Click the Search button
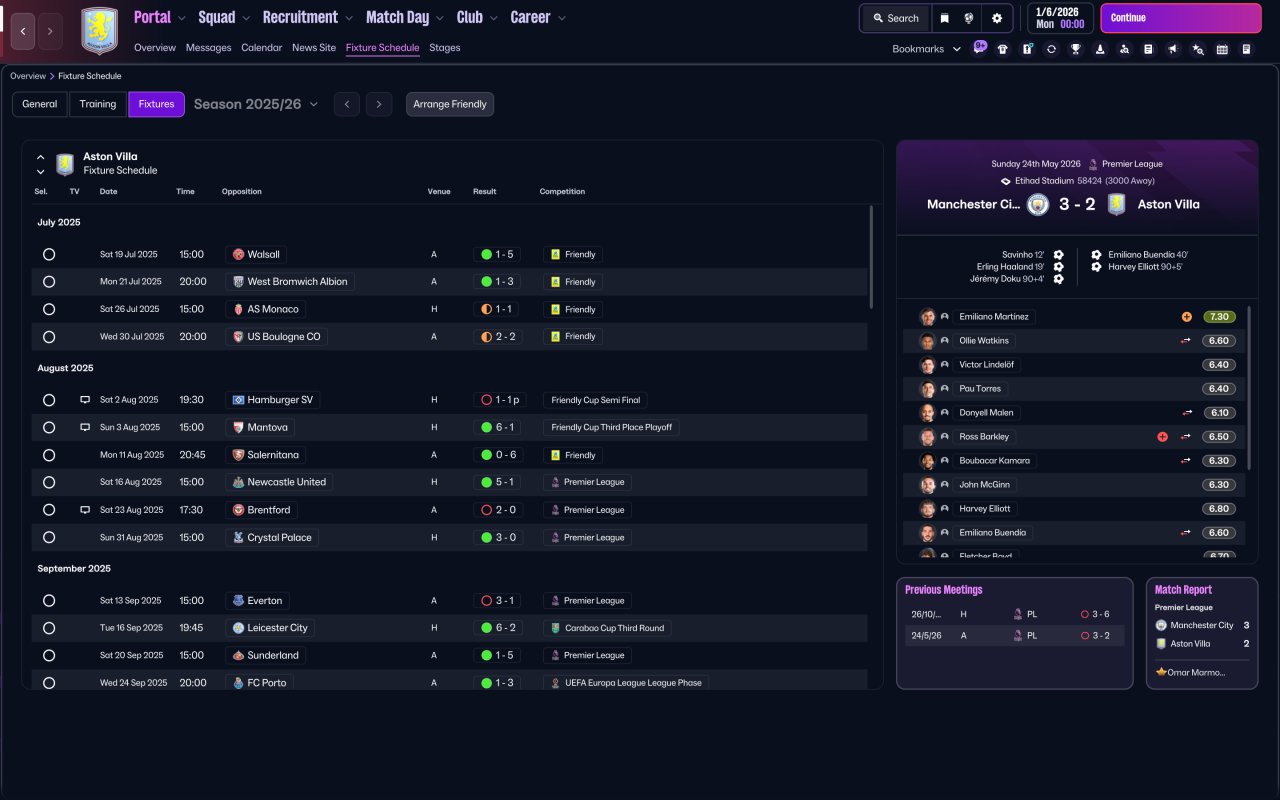The height and width of the screenshot is (800, 1280). click(x=895, y=18)
